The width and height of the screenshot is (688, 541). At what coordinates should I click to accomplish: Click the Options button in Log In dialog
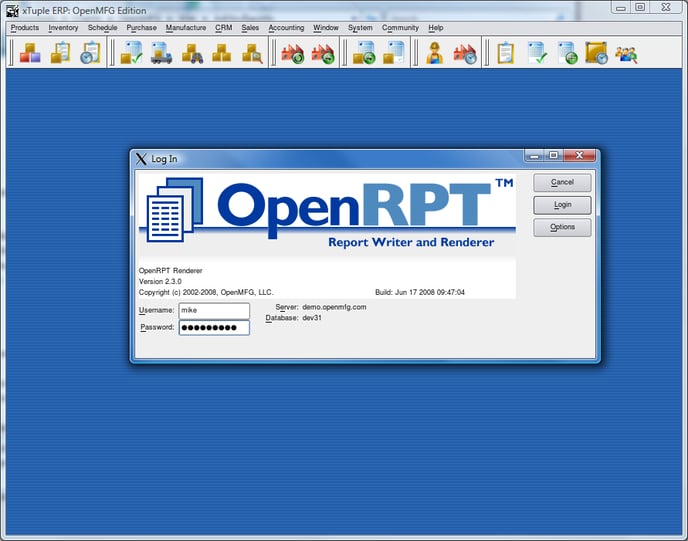tap(562, 227)
